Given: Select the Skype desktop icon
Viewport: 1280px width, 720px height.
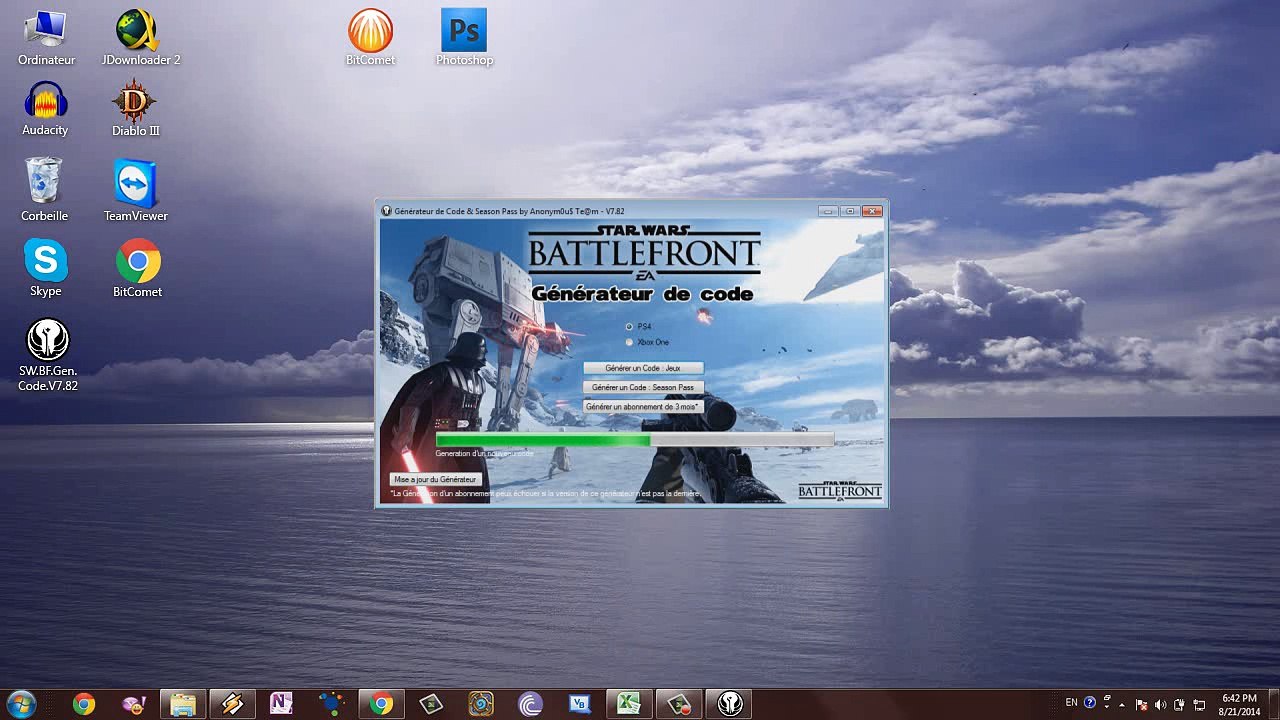Looking at the screenshot, I should coord(45,268).
